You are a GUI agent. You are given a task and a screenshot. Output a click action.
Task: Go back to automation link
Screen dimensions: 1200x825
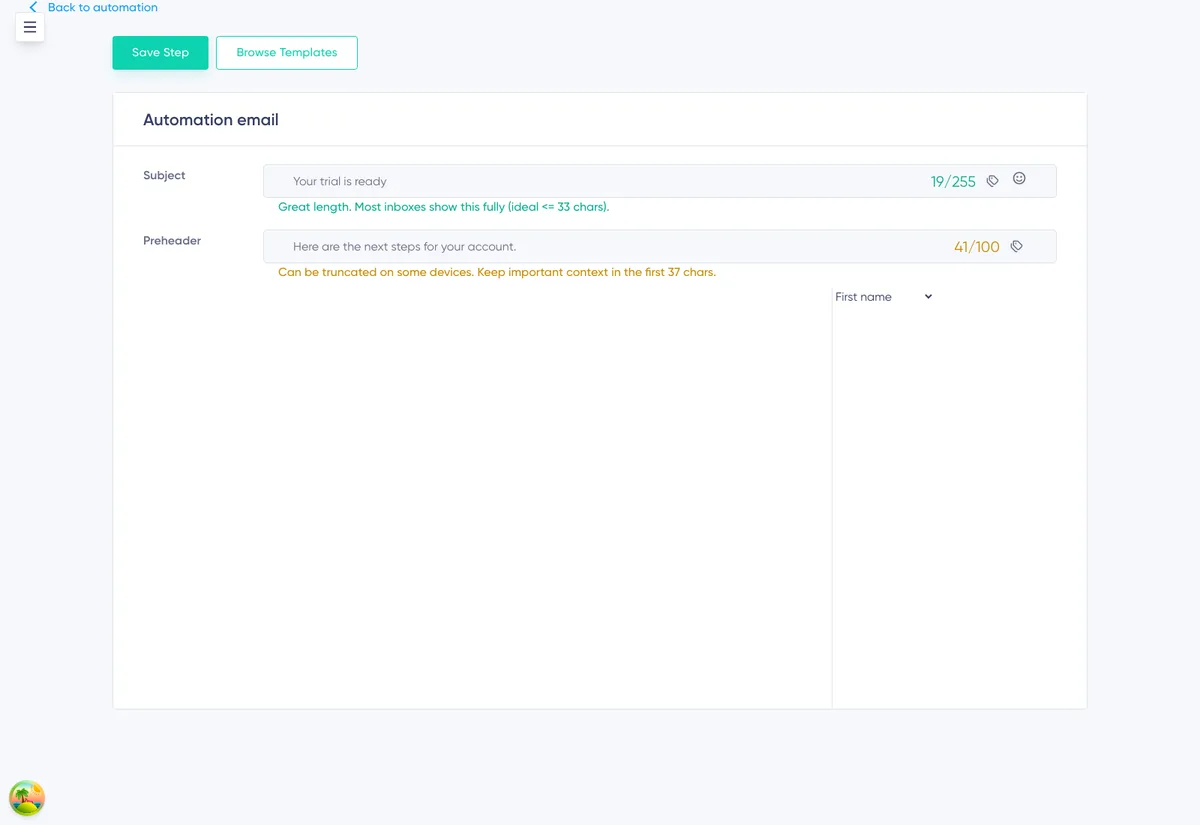coord(103,7)
